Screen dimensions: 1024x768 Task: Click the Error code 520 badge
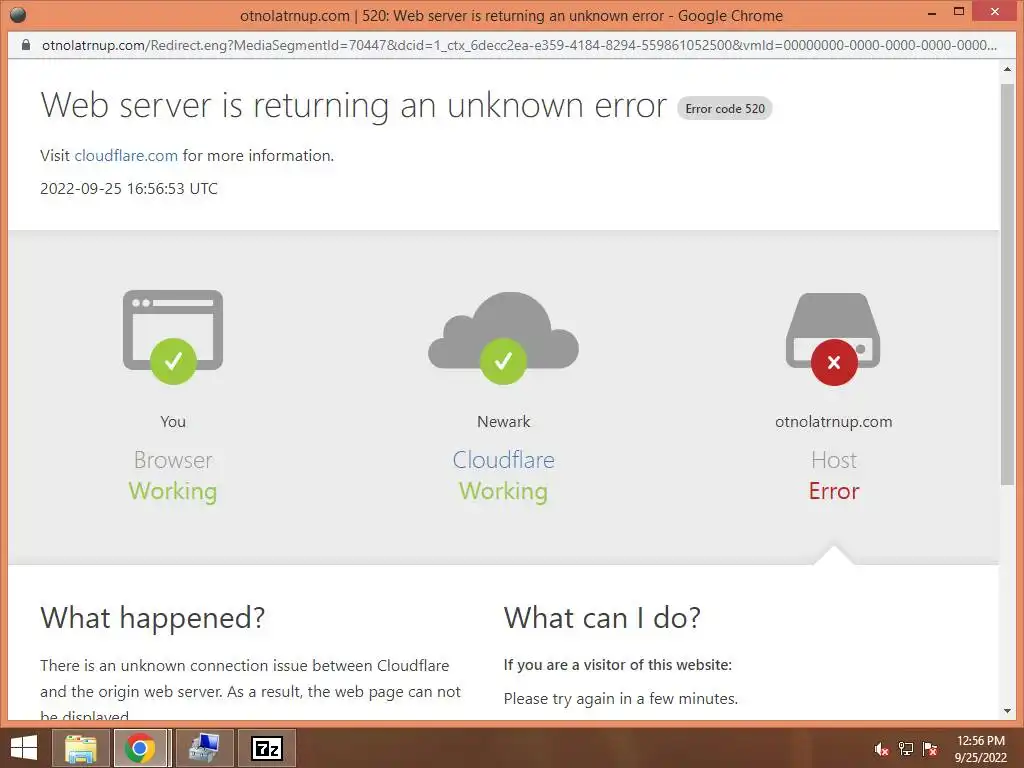(x=725, y=108)
